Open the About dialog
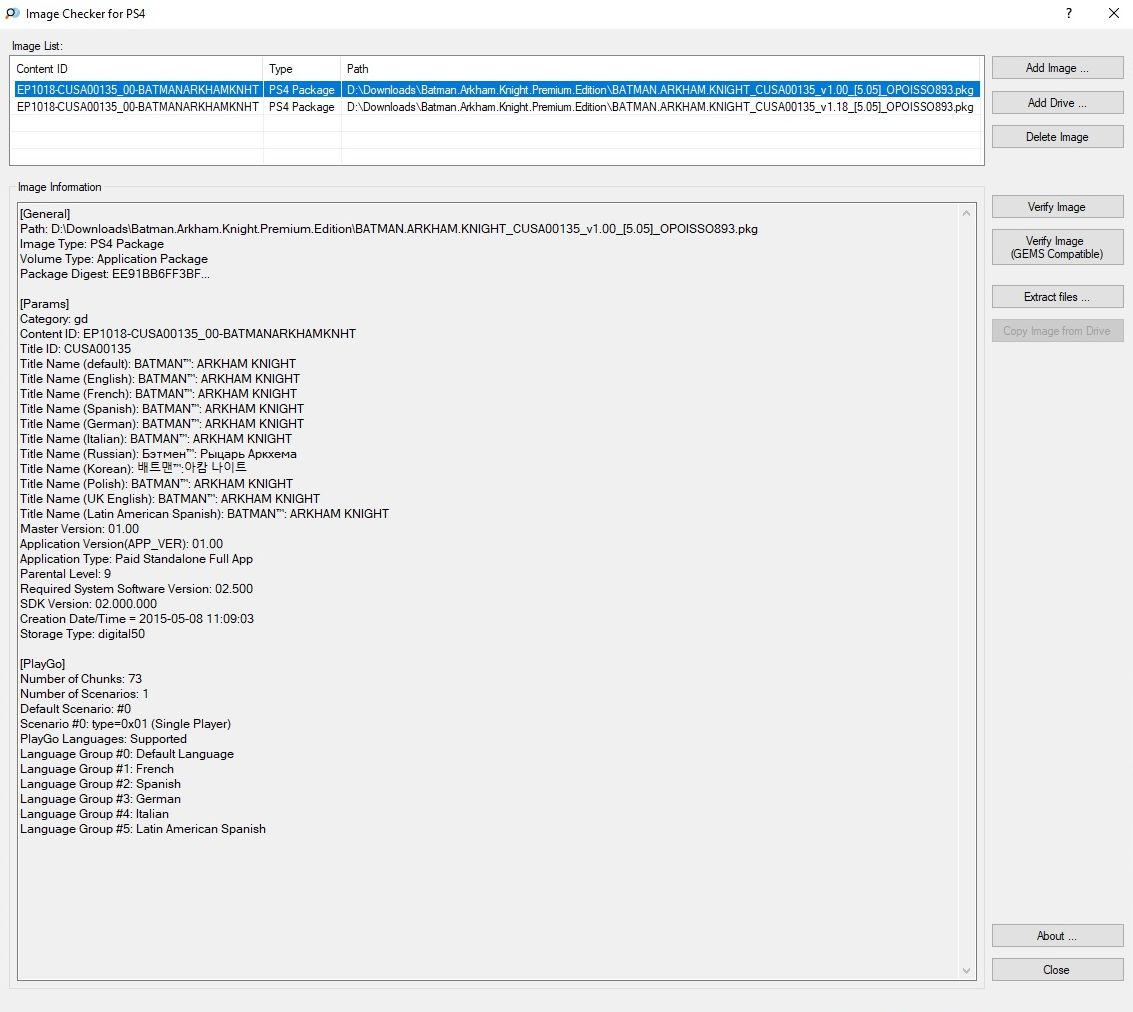 point(1057,935)
